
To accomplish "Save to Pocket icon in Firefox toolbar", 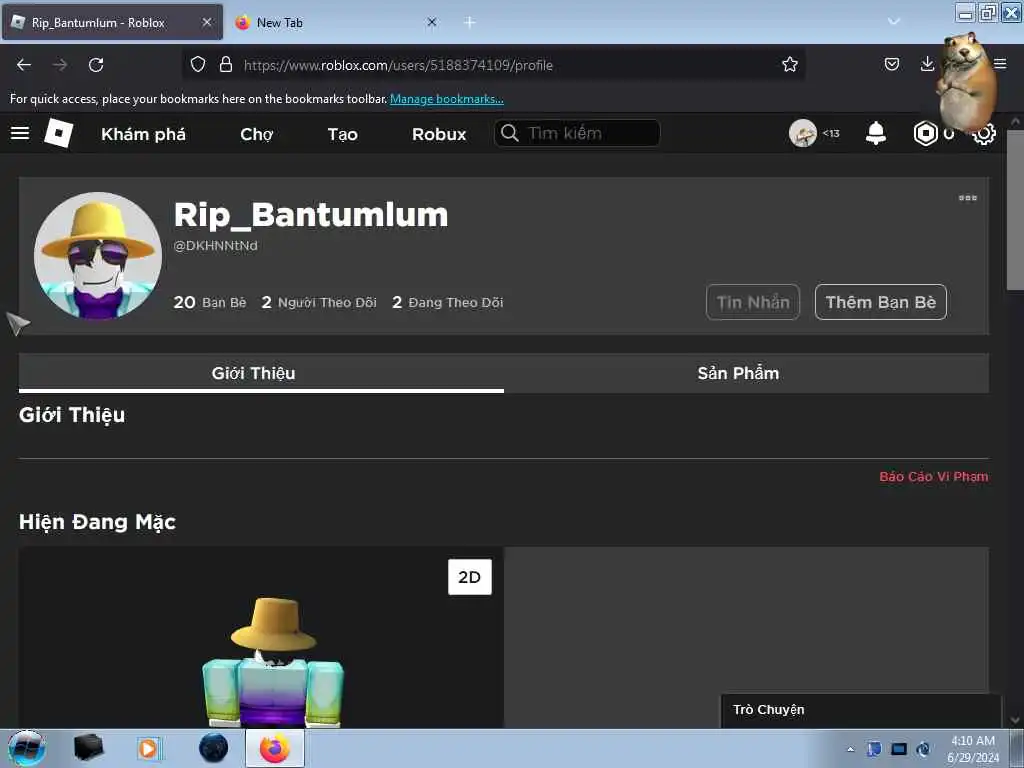I will (891, 64).
